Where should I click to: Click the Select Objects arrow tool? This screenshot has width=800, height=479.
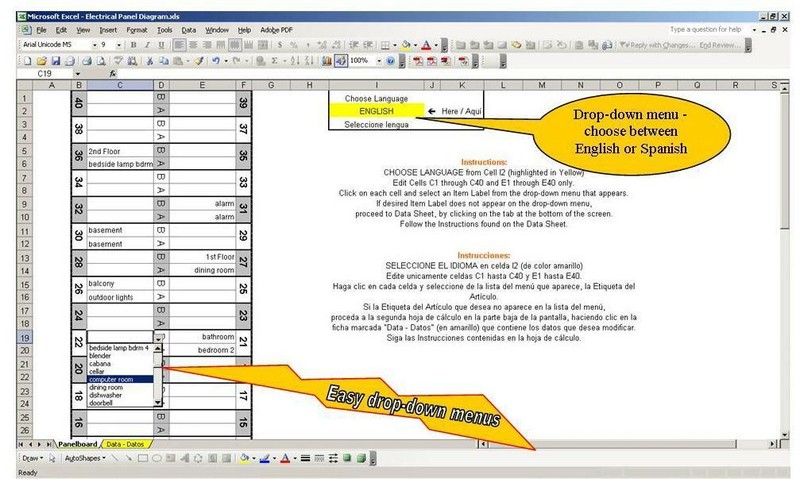(x=52, y=459)
